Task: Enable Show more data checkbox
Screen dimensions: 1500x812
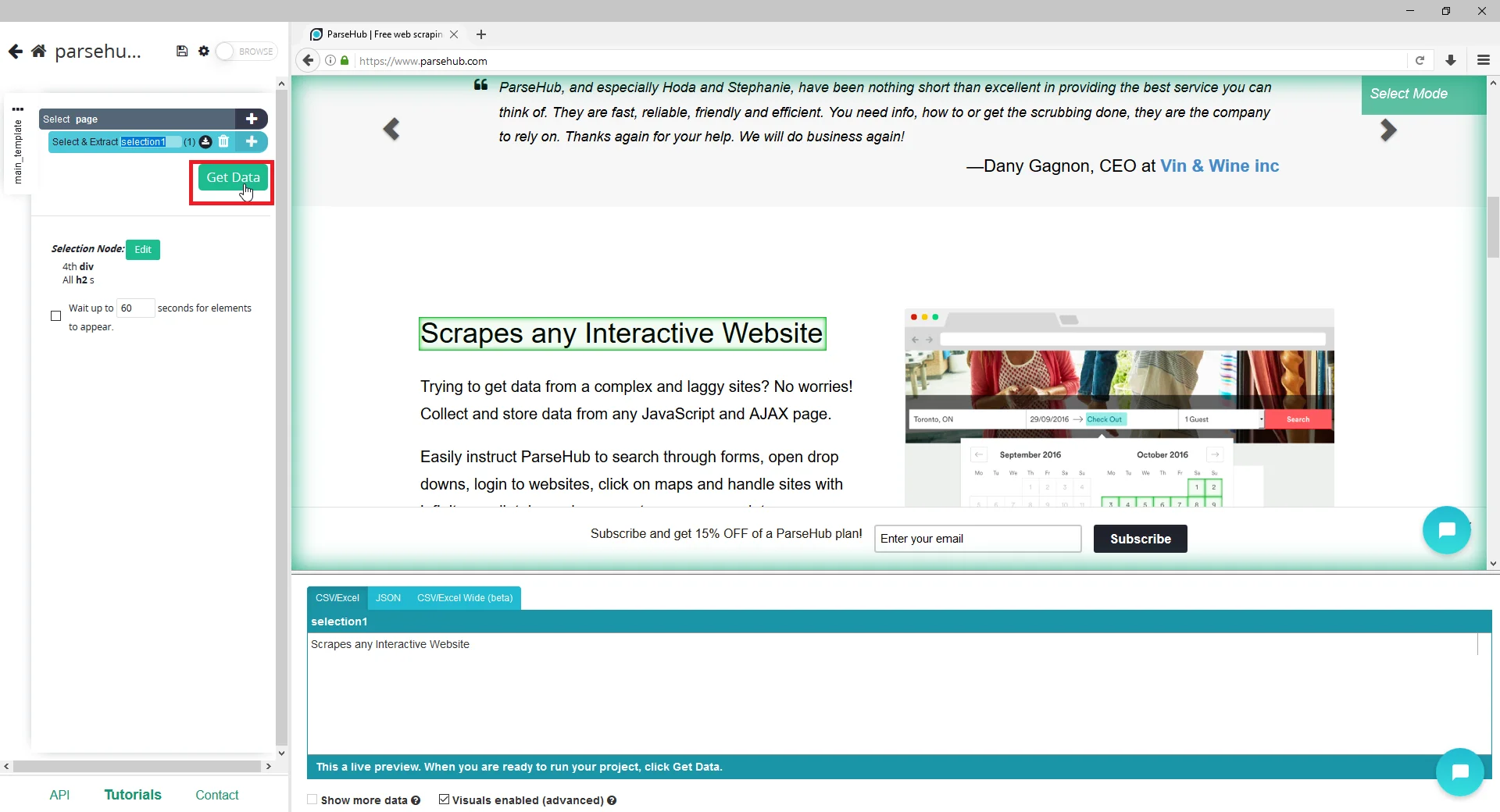Action: pyautogui.click(x=312, y=800)
